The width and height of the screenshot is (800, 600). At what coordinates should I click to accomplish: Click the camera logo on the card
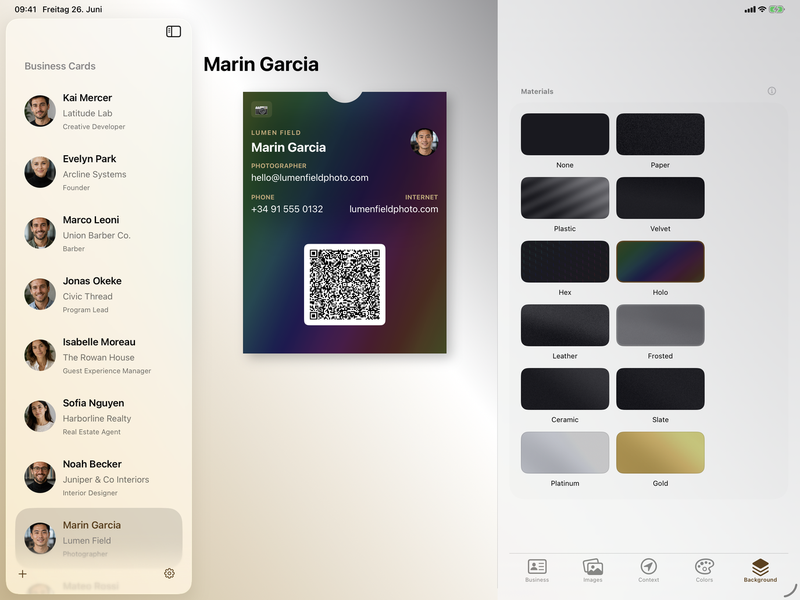[262, 110]
